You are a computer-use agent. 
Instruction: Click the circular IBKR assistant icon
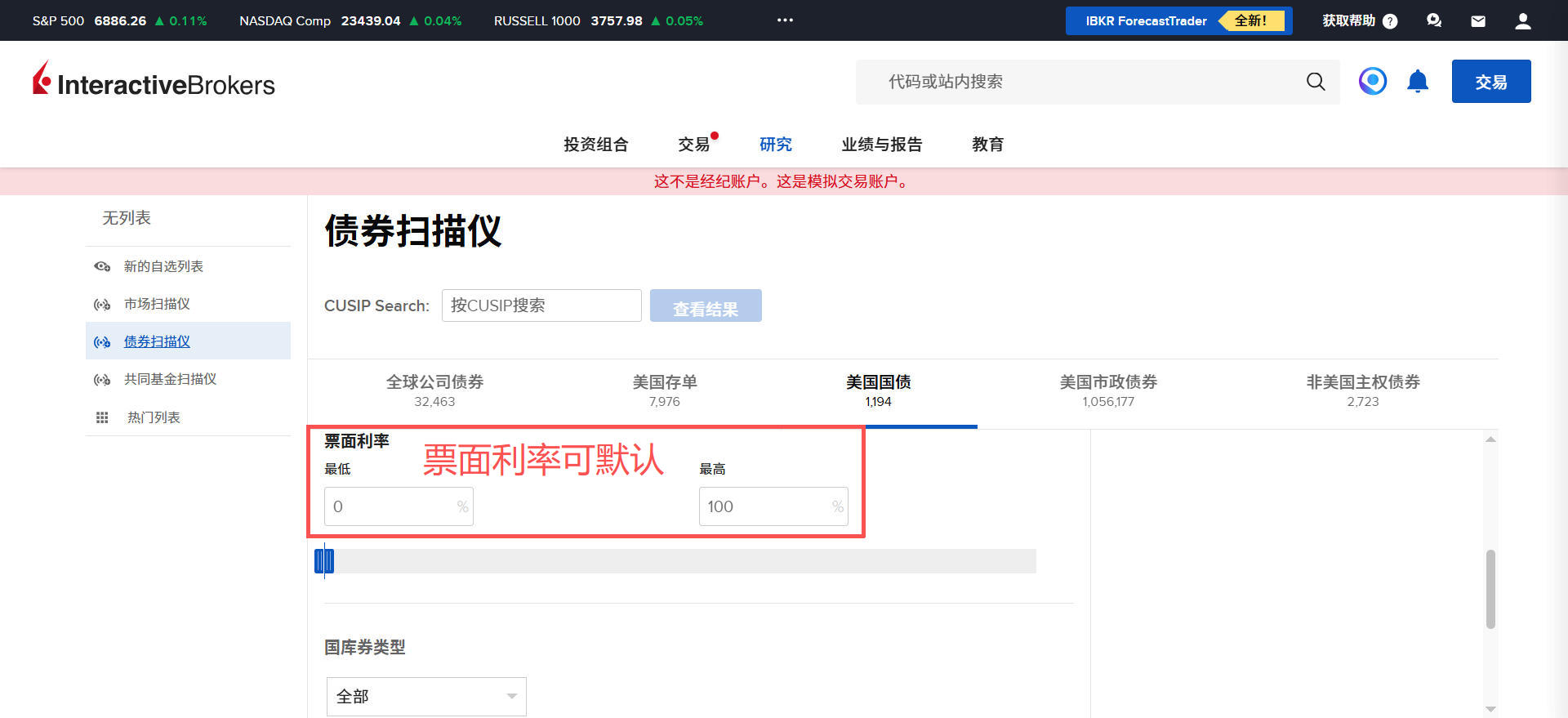pyautogui.click(x=1373, y=81)
